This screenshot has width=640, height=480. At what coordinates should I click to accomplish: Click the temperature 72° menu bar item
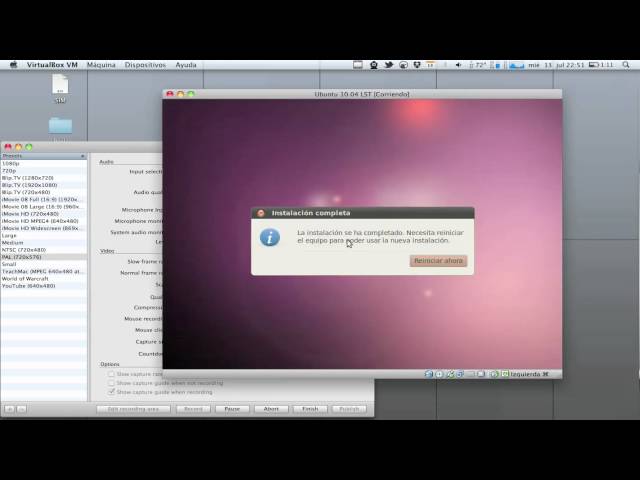point(478,65)
